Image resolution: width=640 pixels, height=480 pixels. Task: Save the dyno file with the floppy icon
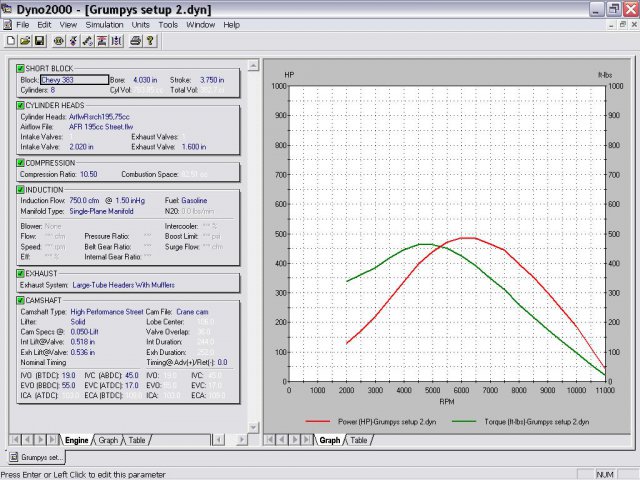coord(39,41)
